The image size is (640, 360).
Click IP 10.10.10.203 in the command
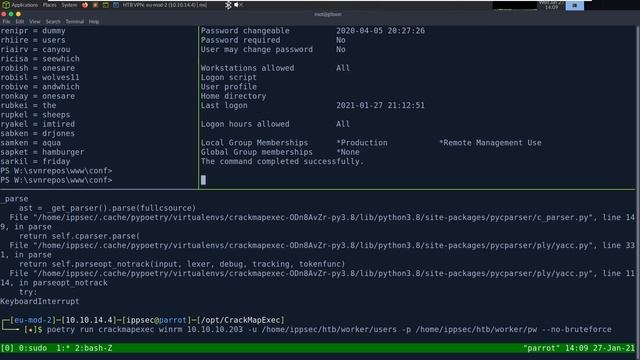(215, 330)
